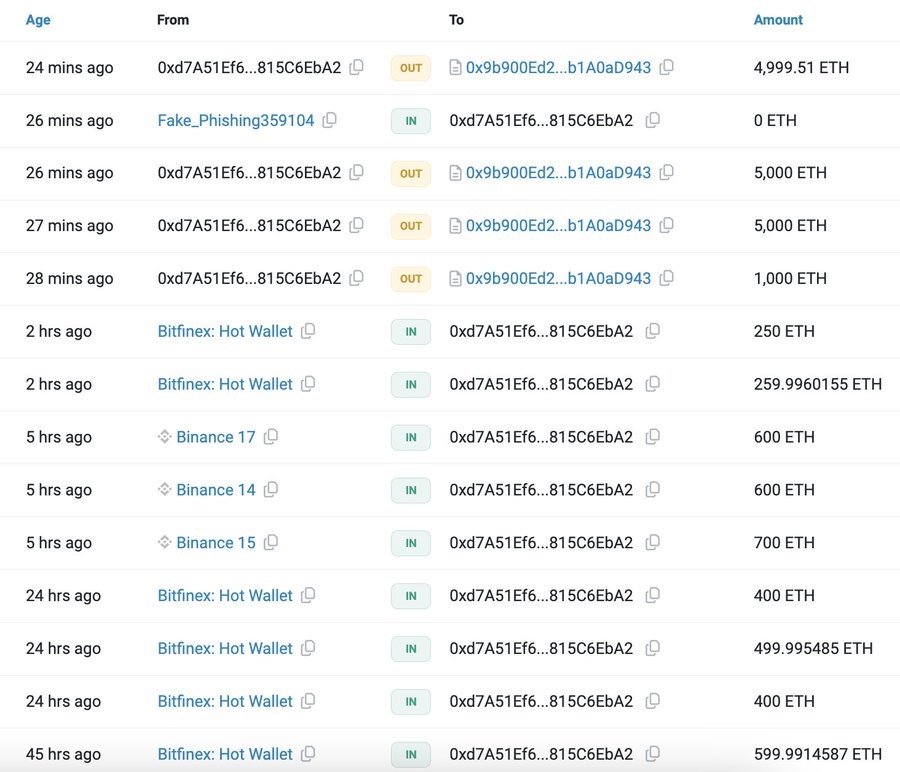Click copy icon beside Binance 17
Screen dimensions: 900x772
click(271, 437)
